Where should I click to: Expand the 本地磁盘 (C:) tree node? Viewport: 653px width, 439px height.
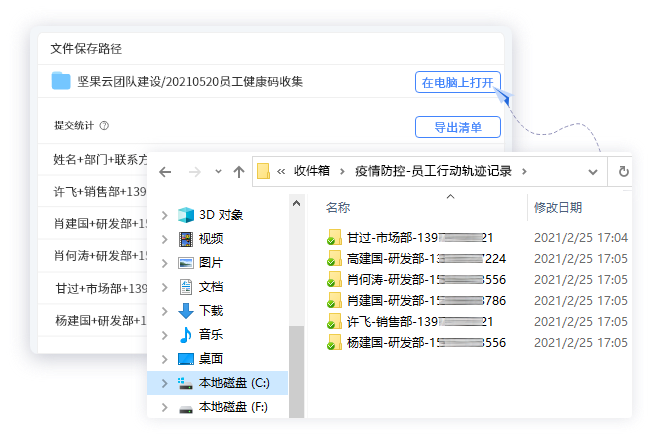coord(164,383)
